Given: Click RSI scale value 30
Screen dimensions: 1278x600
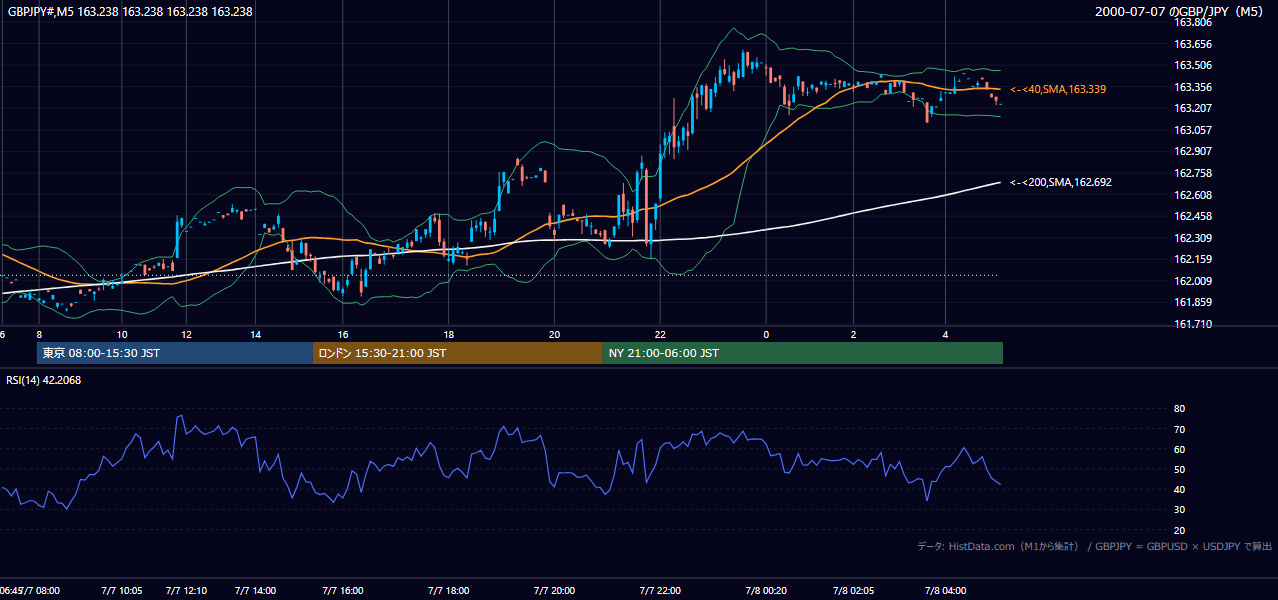Looking at the screenshot, I should 1180,510.
